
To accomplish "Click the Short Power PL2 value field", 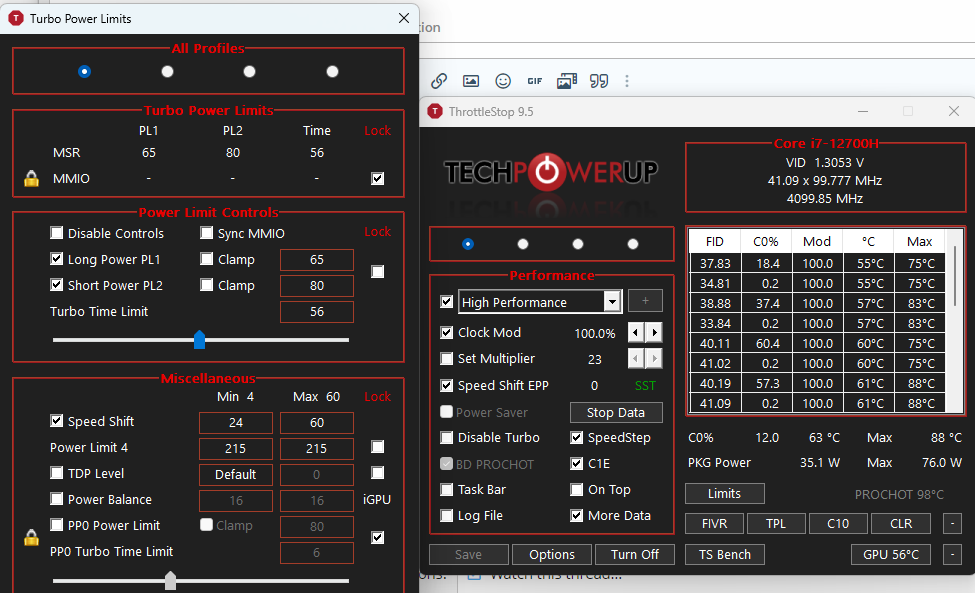I will tap(317, 285).
